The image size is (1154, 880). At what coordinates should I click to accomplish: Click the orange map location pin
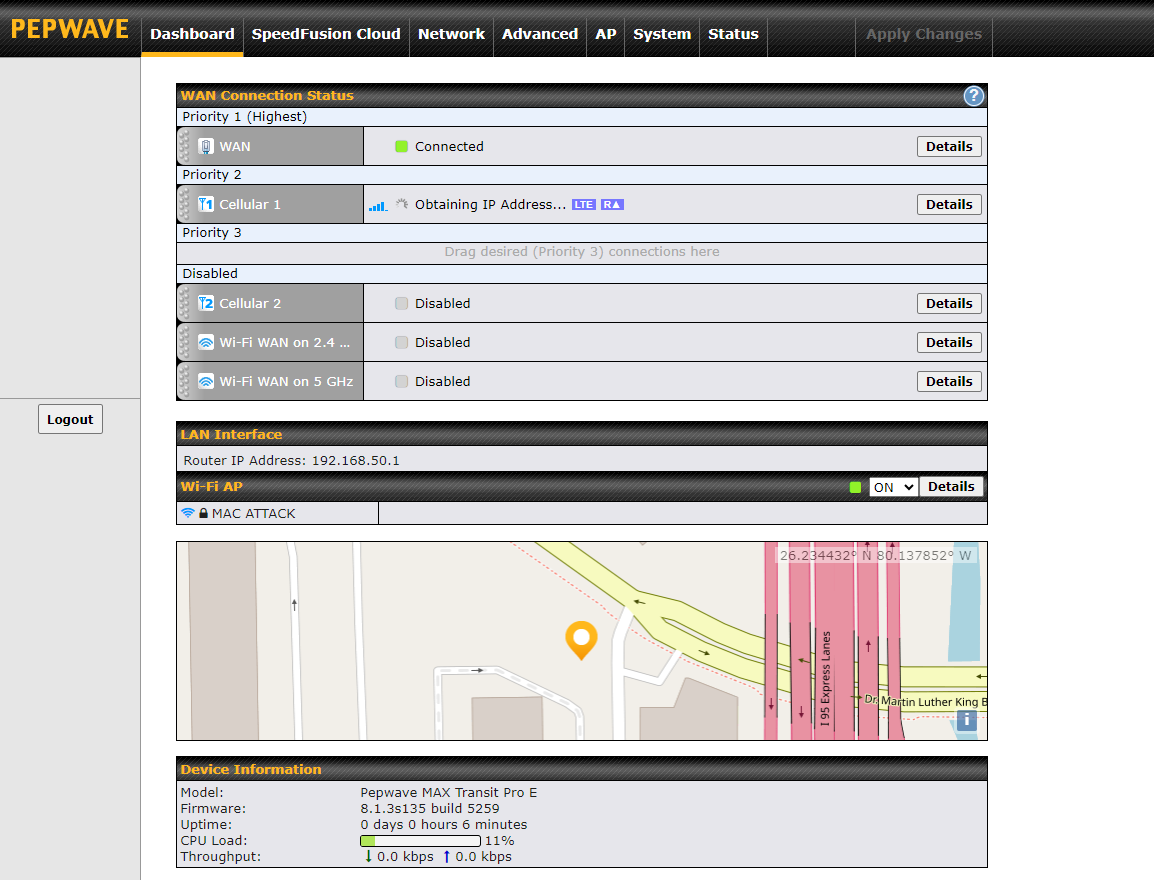click(x=581, y=639)
